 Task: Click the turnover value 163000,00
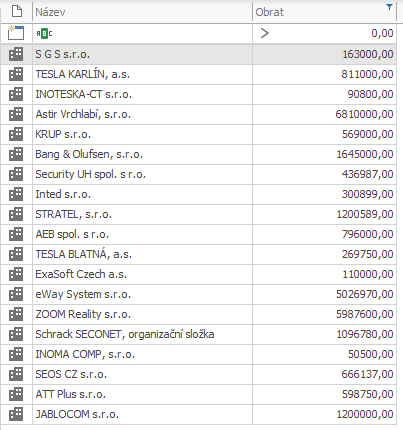[368, 54]
